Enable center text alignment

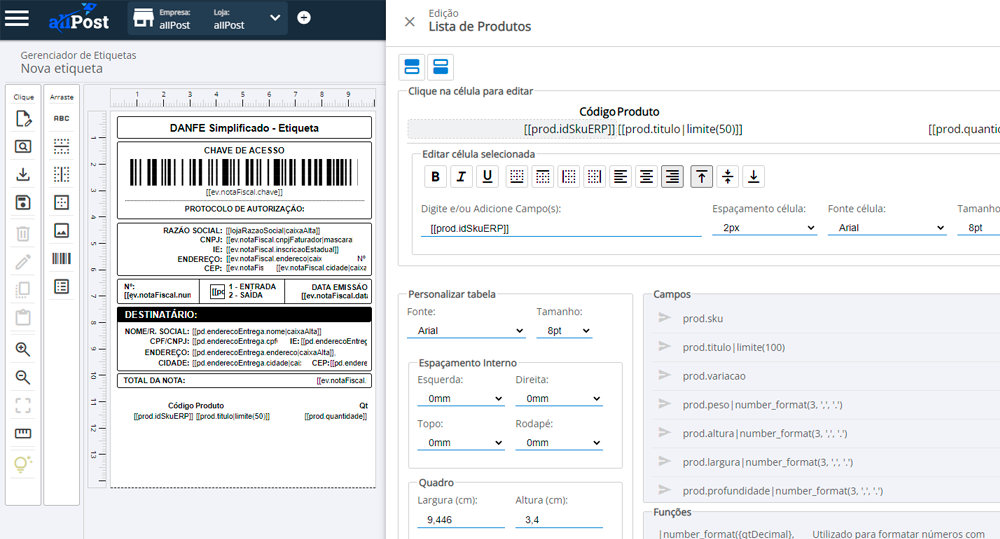[647, 177]
